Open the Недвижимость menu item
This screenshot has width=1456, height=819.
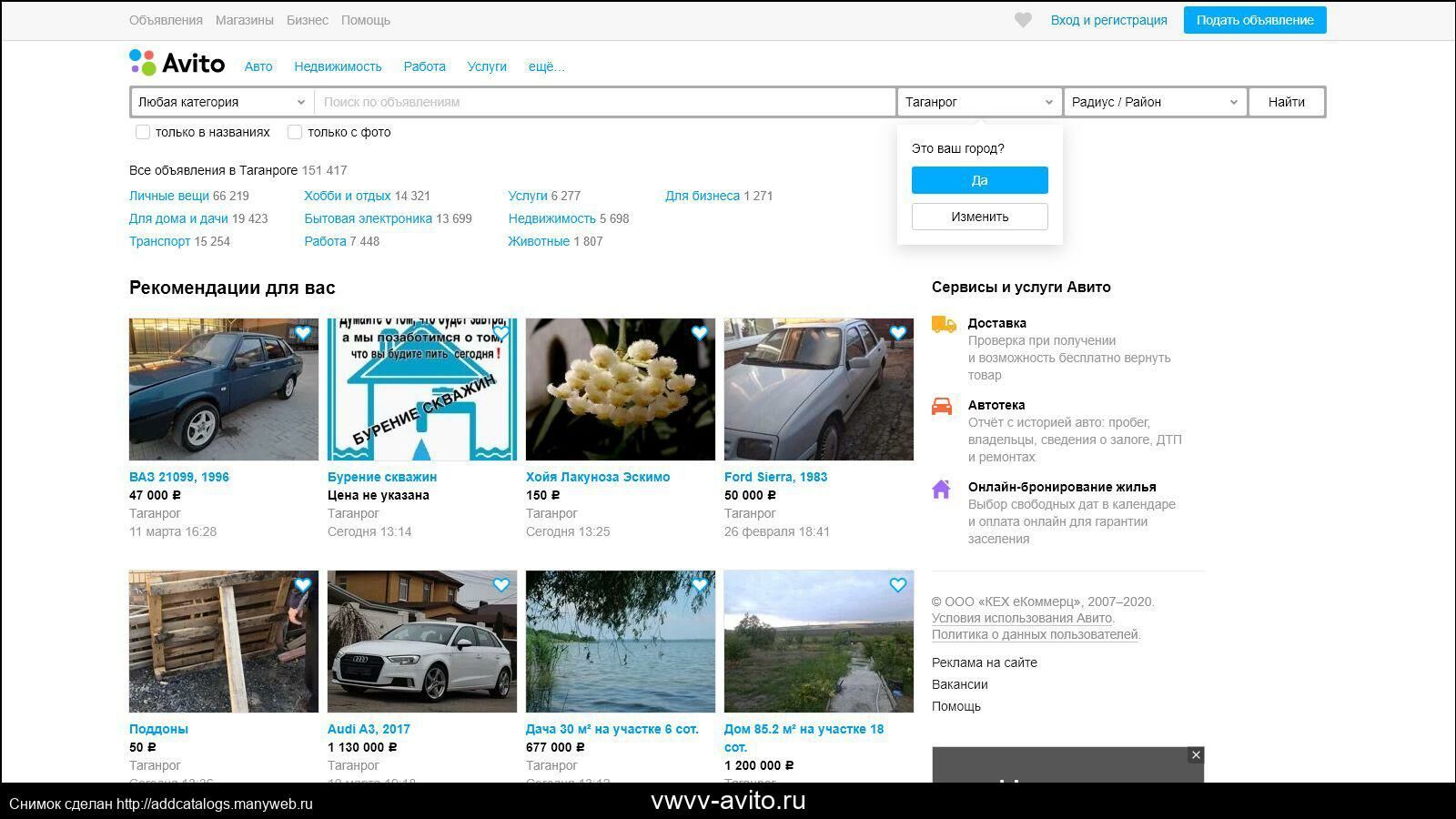click(338, 66)
